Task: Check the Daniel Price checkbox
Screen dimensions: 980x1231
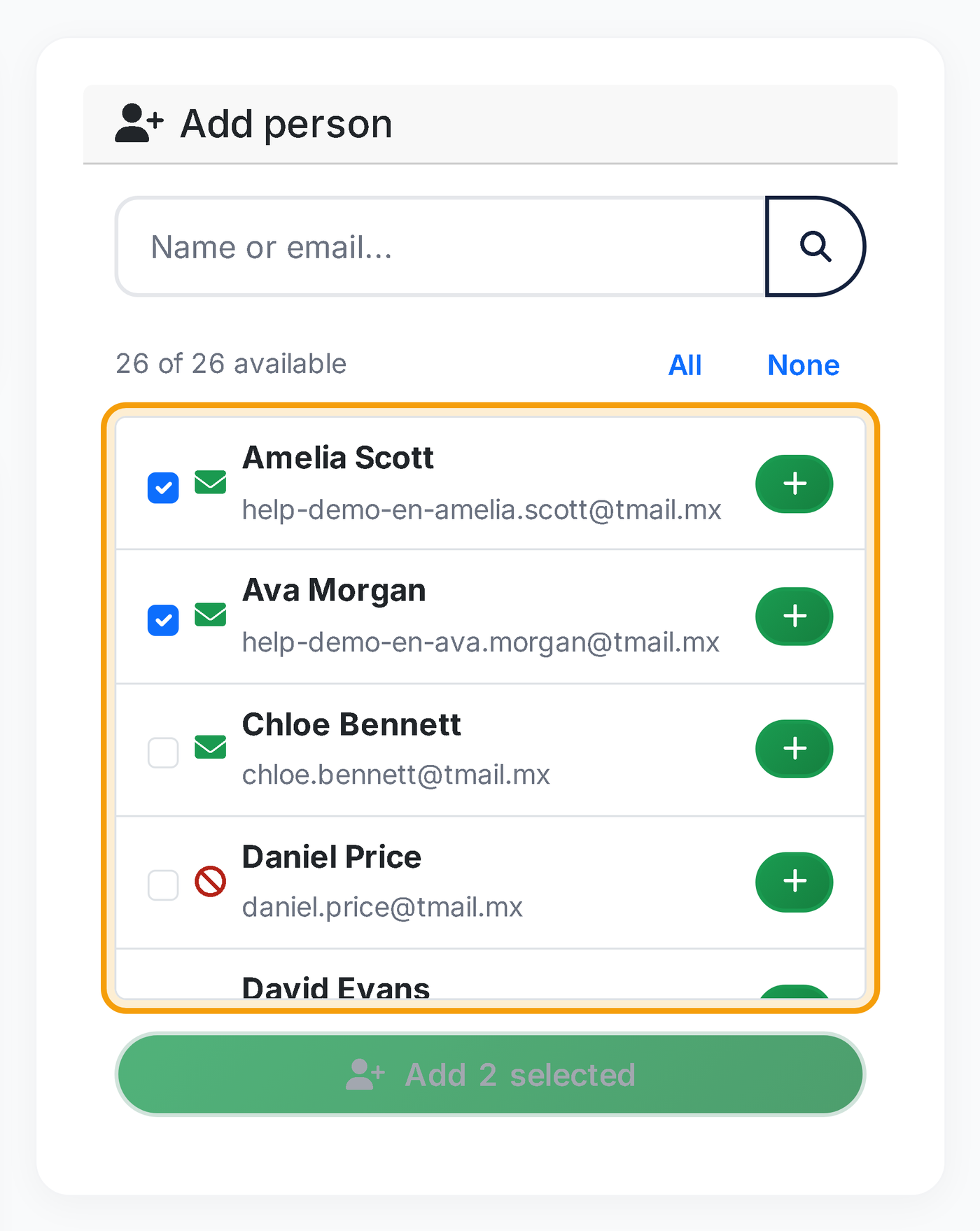Action: 163,885
